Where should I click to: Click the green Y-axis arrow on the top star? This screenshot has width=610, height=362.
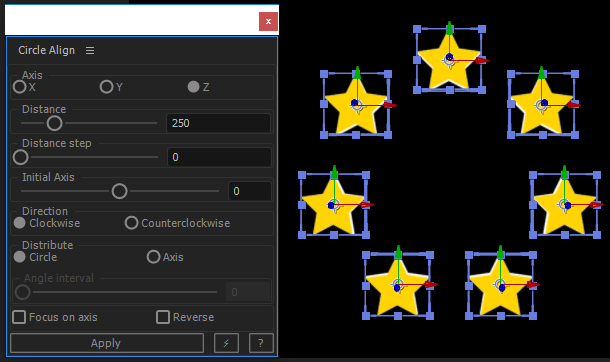(450, 28)
